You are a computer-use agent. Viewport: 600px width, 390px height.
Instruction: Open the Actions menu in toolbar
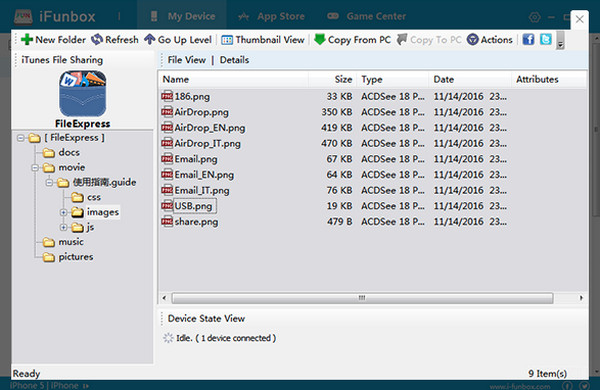click(489, 40)
